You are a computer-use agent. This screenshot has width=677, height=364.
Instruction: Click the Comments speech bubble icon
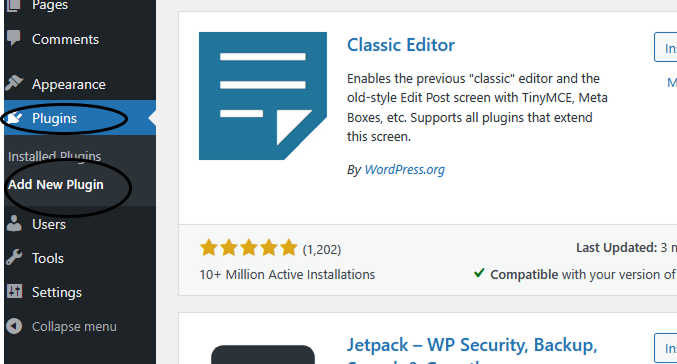click(x=14, y=38)
